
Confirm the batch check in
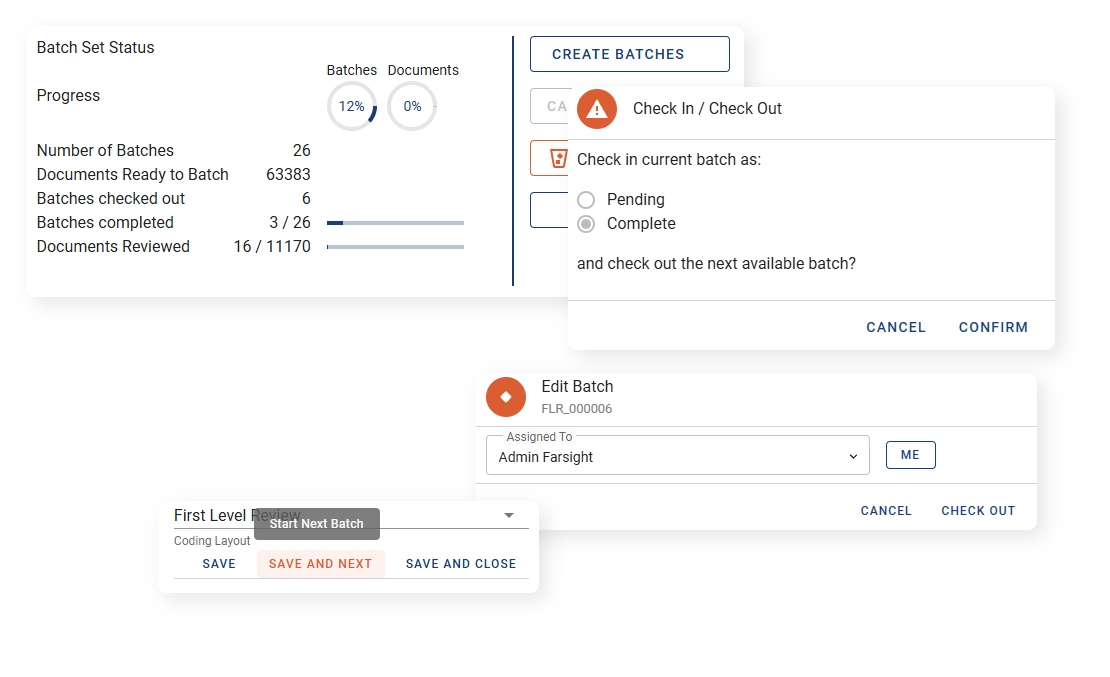pos(993,327)
